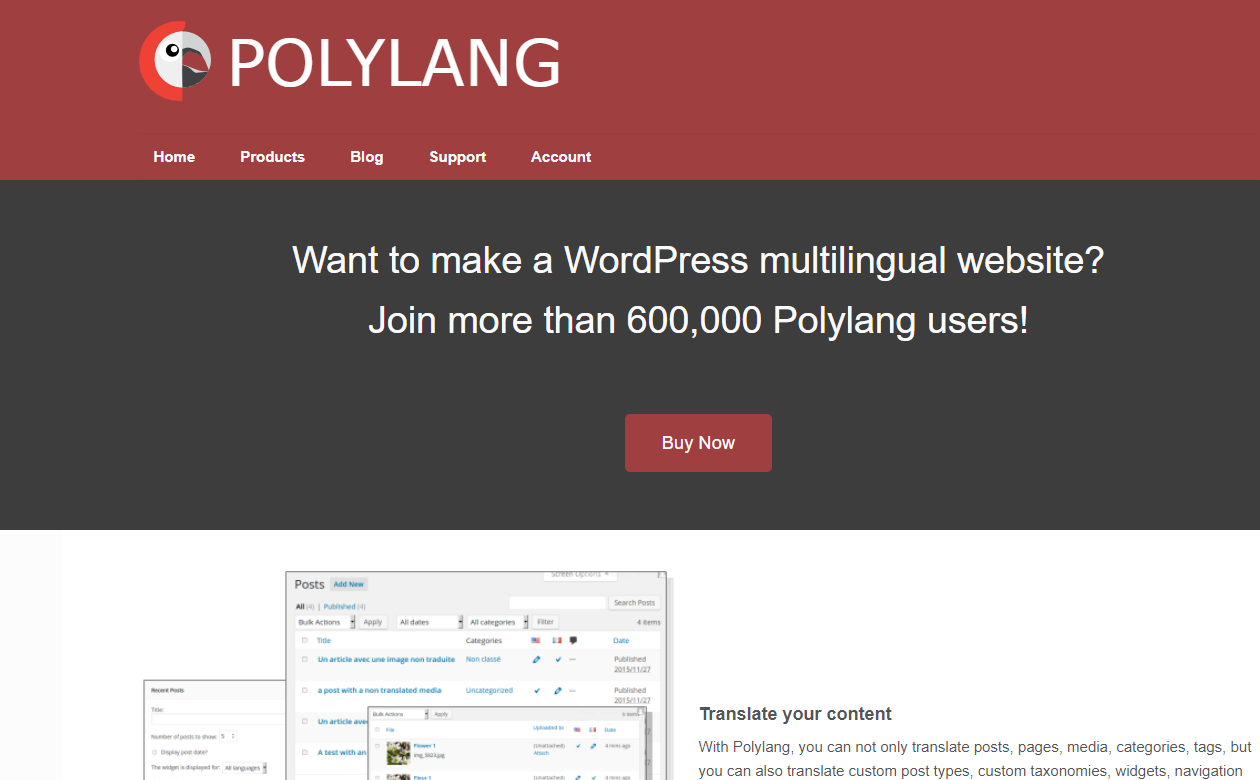
Task: Tick the select-all checkbox beside File header
Action: click(377, 730)
